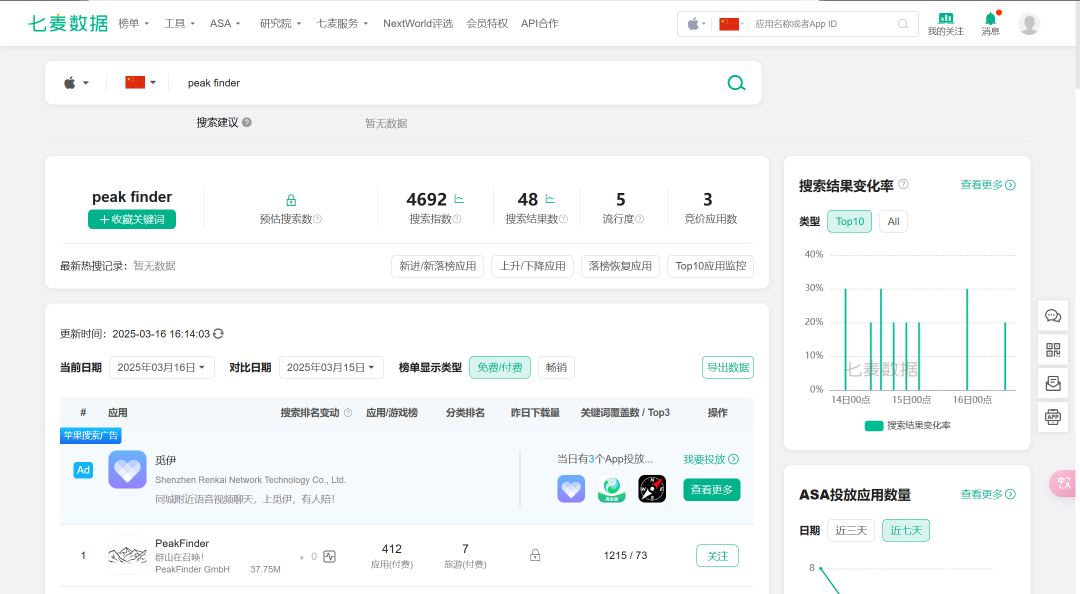Click the black compass bidding app icon
Screen dimensions: 1080x594
coord(652,489)
